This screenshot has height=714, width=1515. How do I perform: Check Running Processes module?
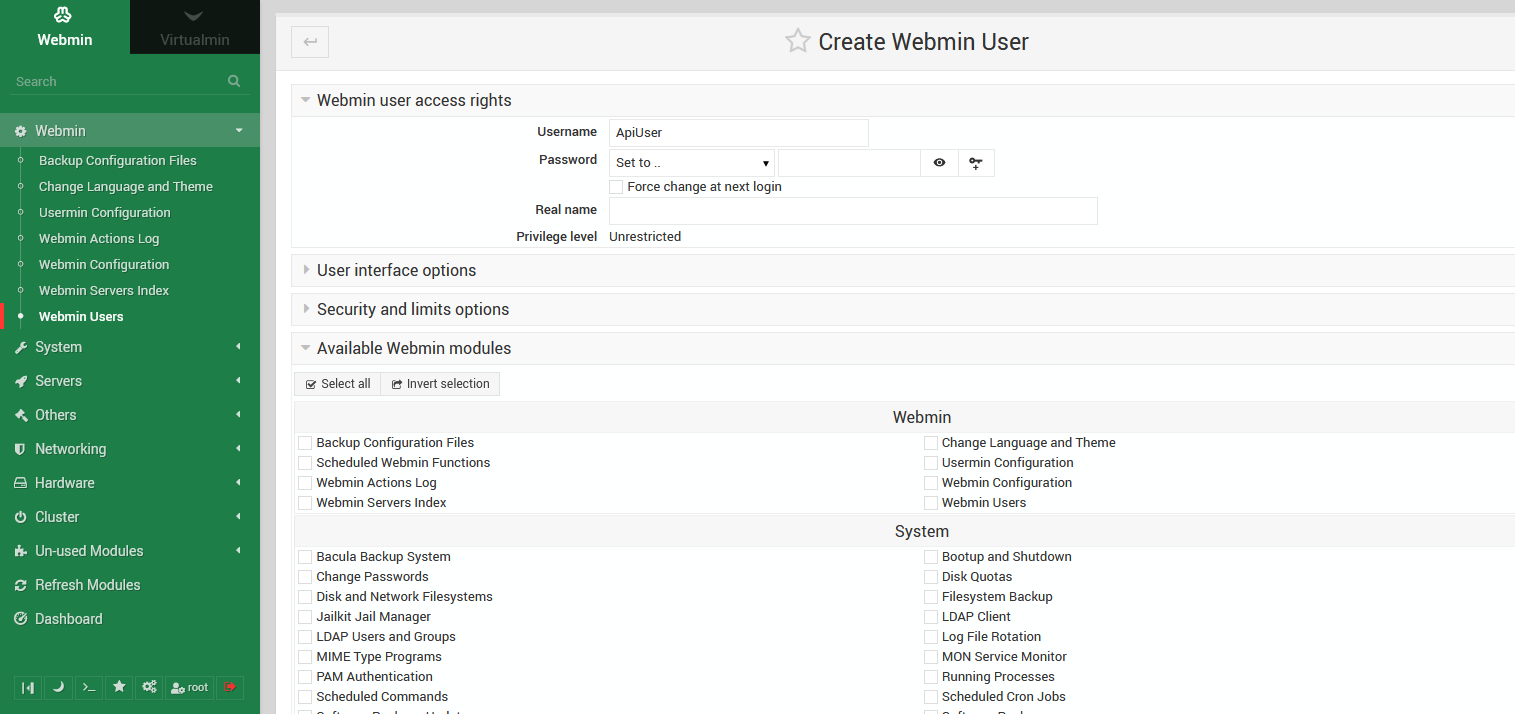(931, 677)
